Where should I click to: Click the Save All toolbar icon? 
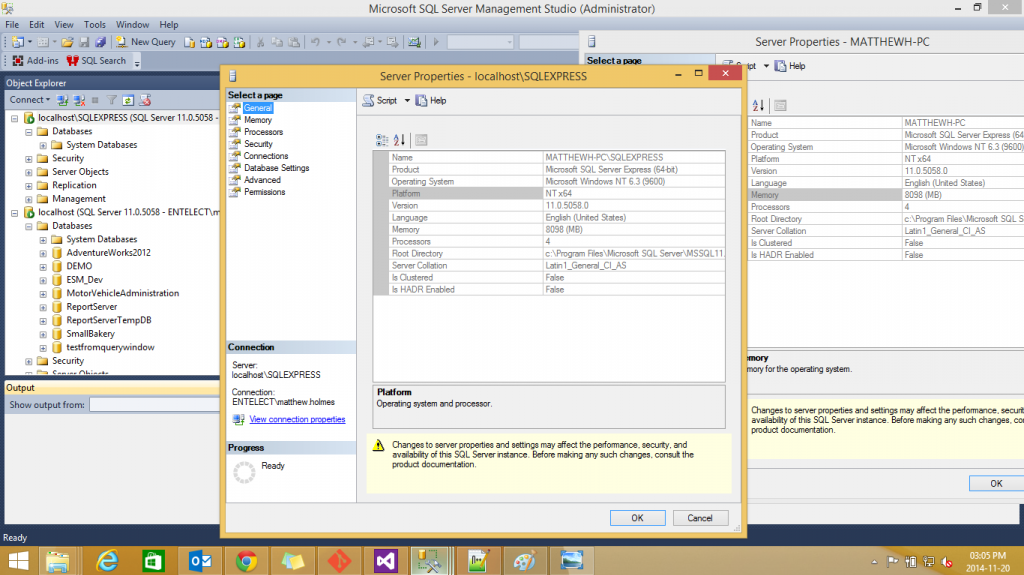coord(101,42)
